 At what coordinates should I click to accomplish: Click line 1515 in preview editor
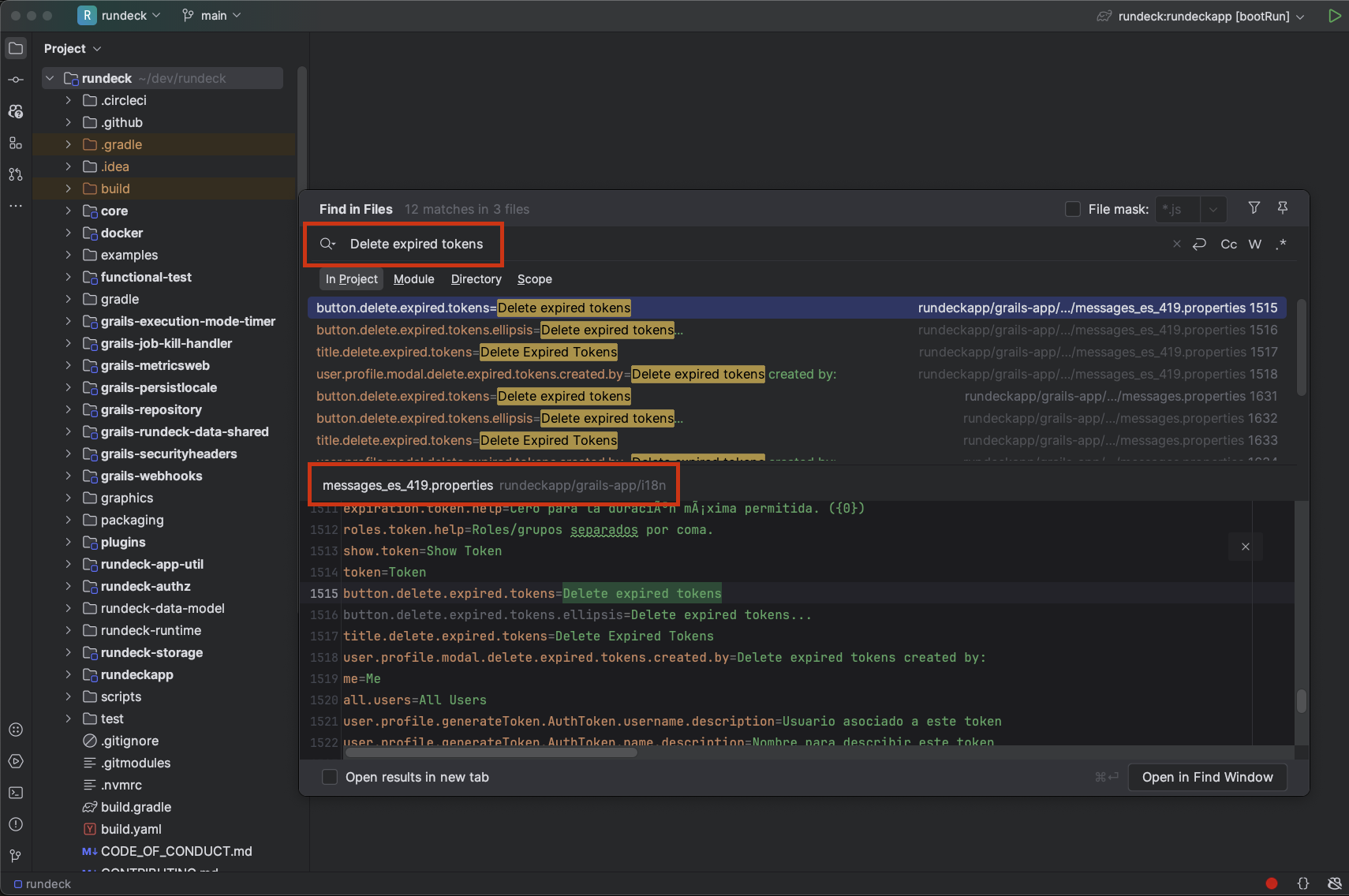tap(797, 593)
